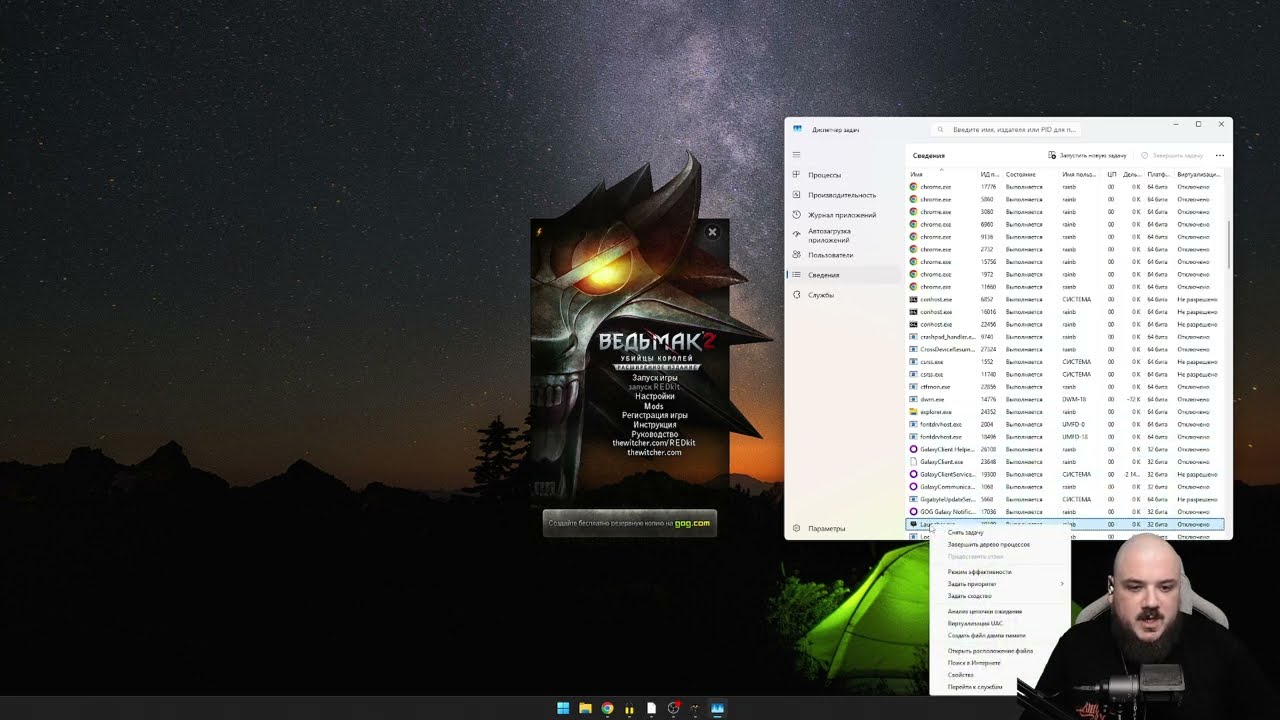
Task: Close the Witcher 2 launcher with X
Action: (712, 232)
